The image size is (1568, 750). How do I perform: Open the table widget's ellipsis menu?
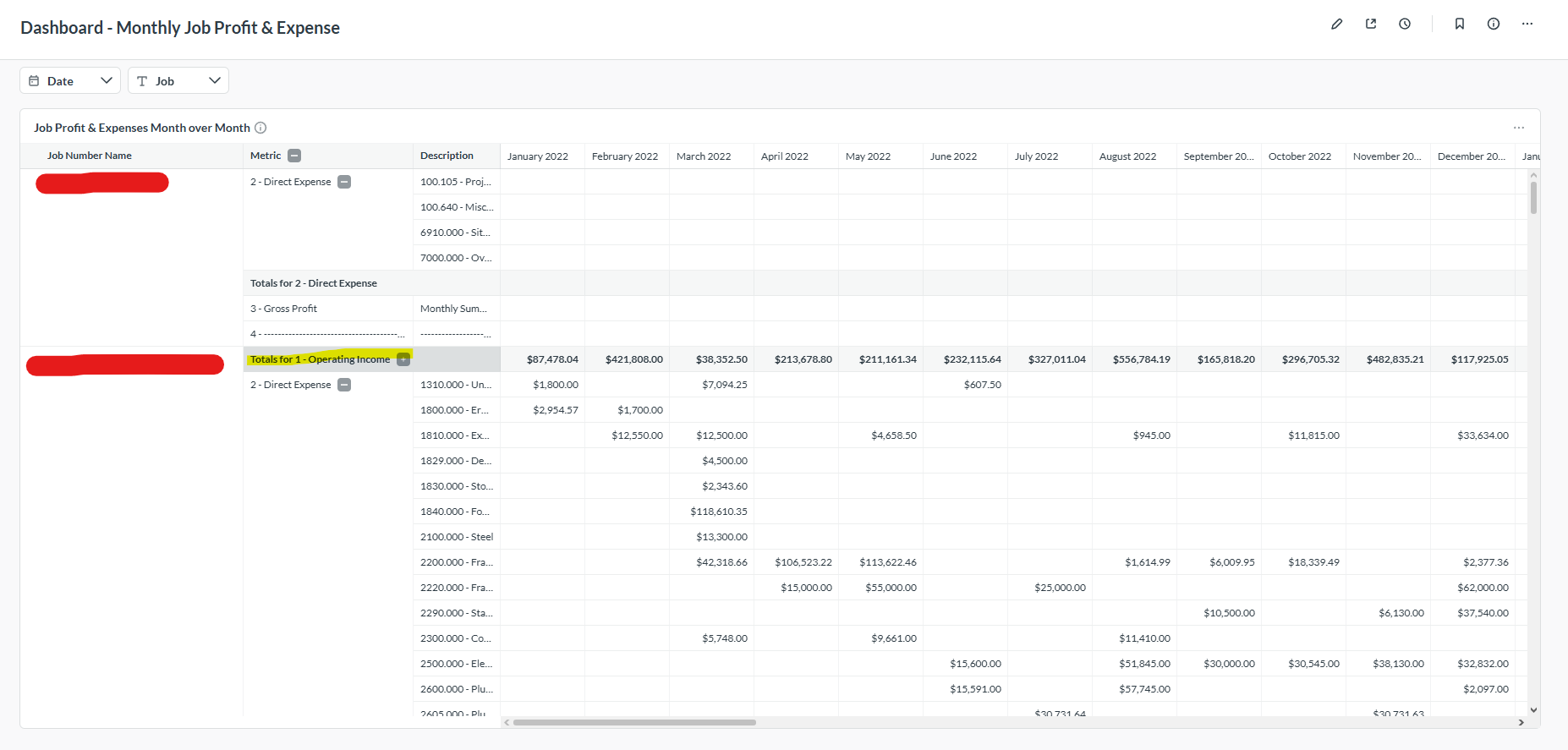1519,128
